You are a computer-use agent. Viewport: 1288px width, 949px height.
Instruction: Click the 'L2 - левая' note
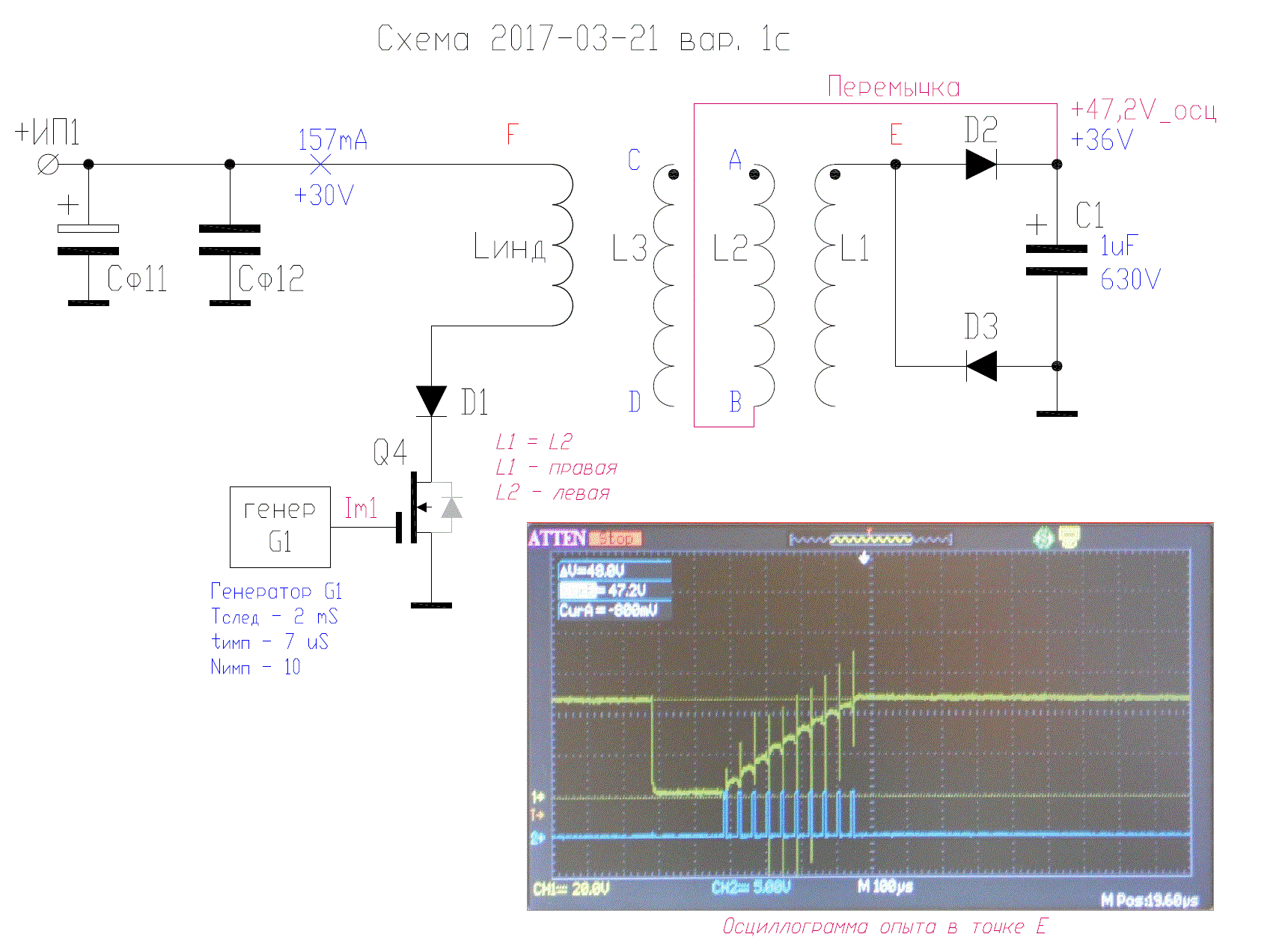552,492
